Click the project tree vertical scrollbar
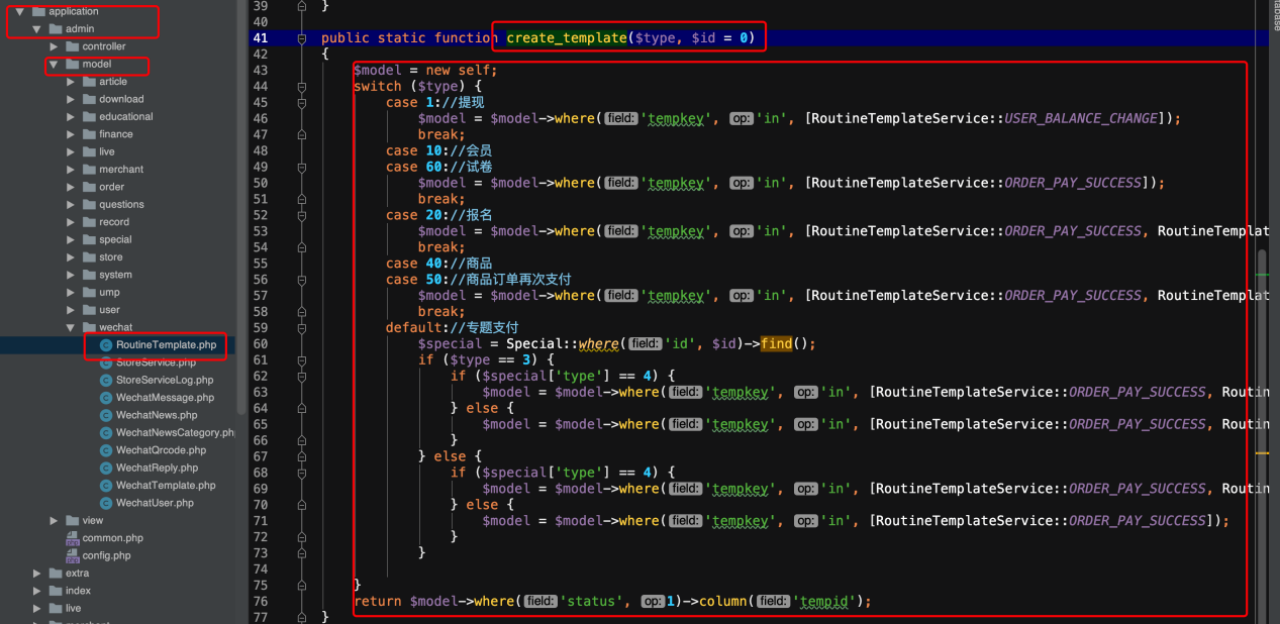1280x624 pixels. click(x=241, y=205)
